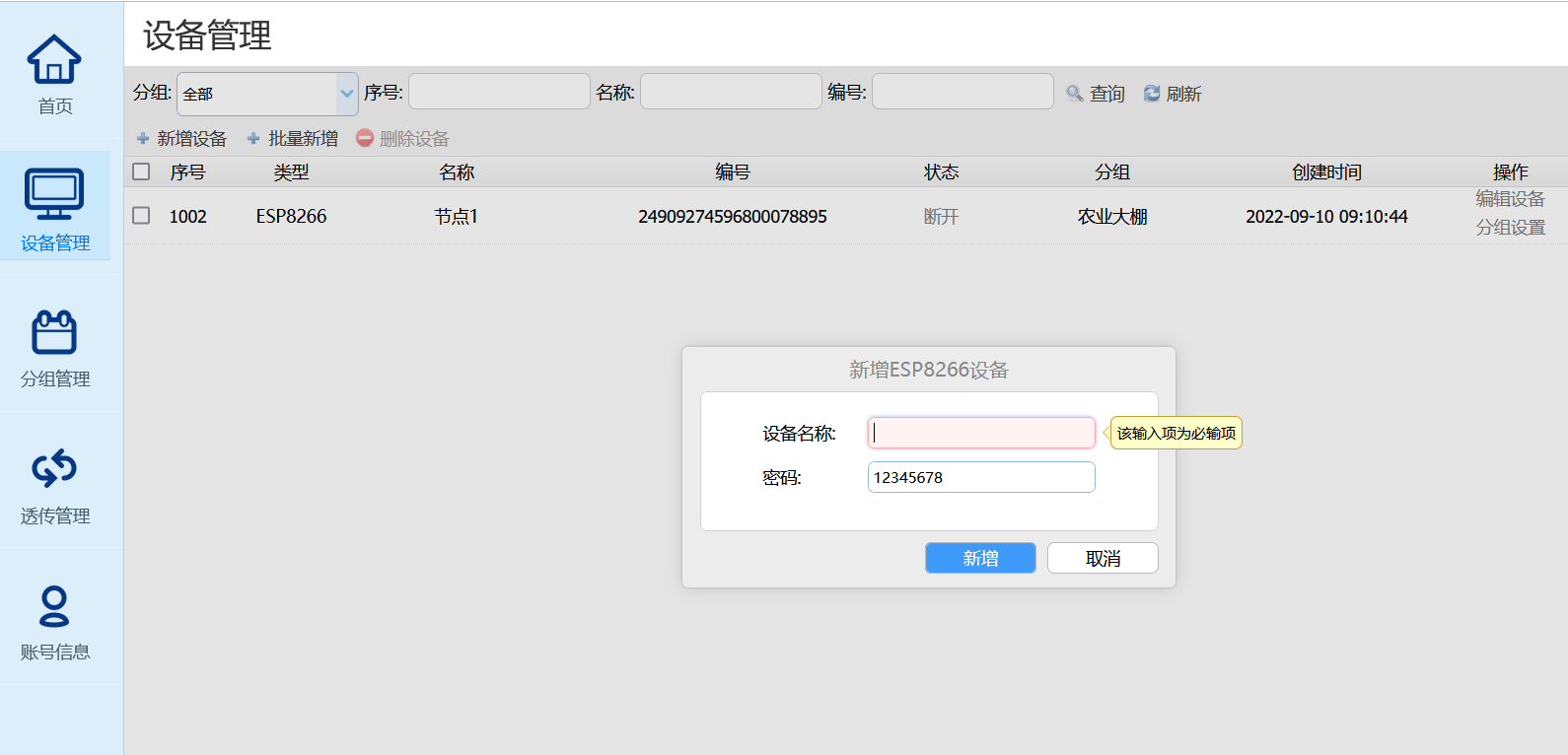Go to 首页 menu label
1568x755 pixels.
point(55,106)
